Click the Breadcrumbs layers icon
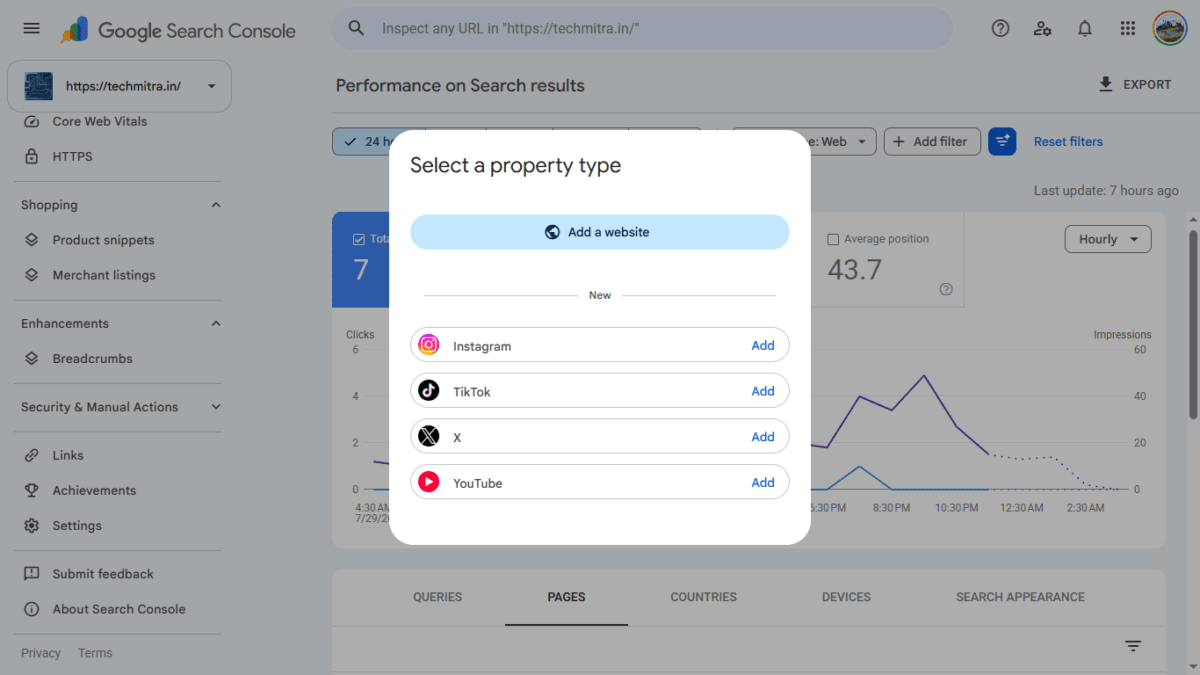The width and height of the screenshot is (1200, 675). 32,358
